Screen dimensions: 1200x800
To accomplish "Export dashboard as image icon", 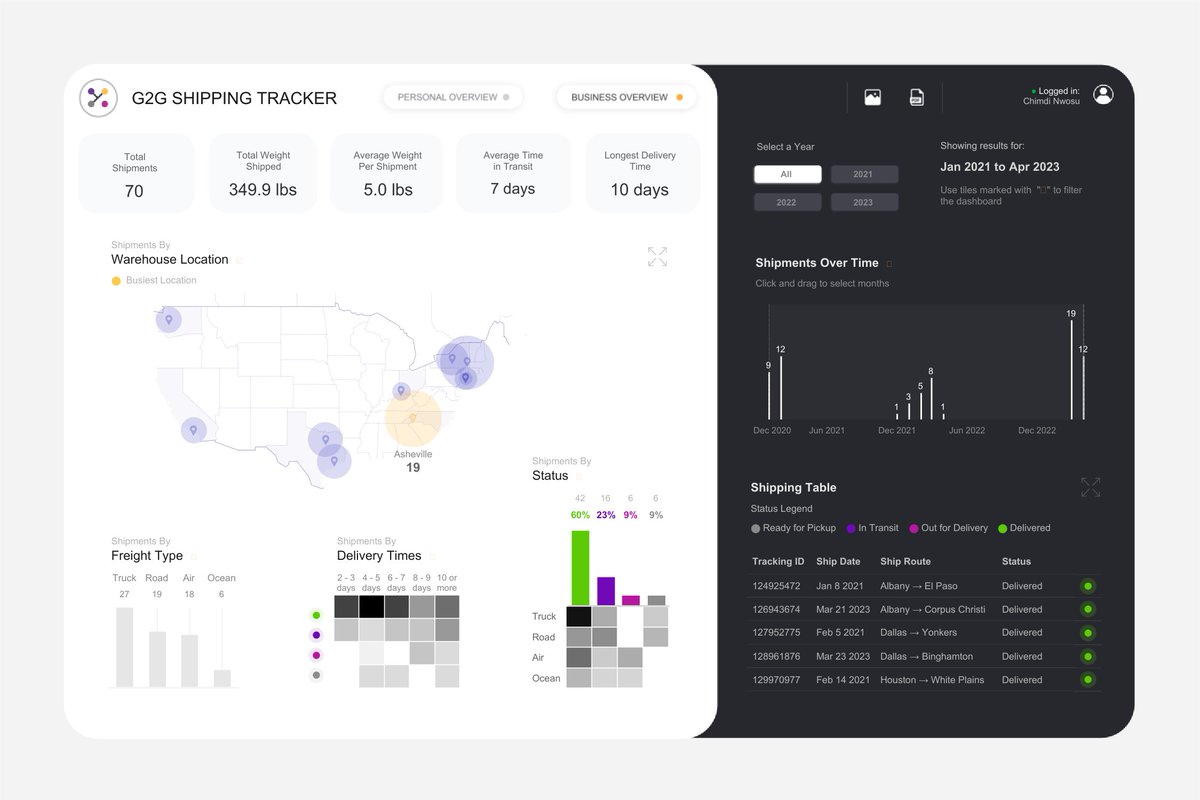I will (x=873, y=97).
